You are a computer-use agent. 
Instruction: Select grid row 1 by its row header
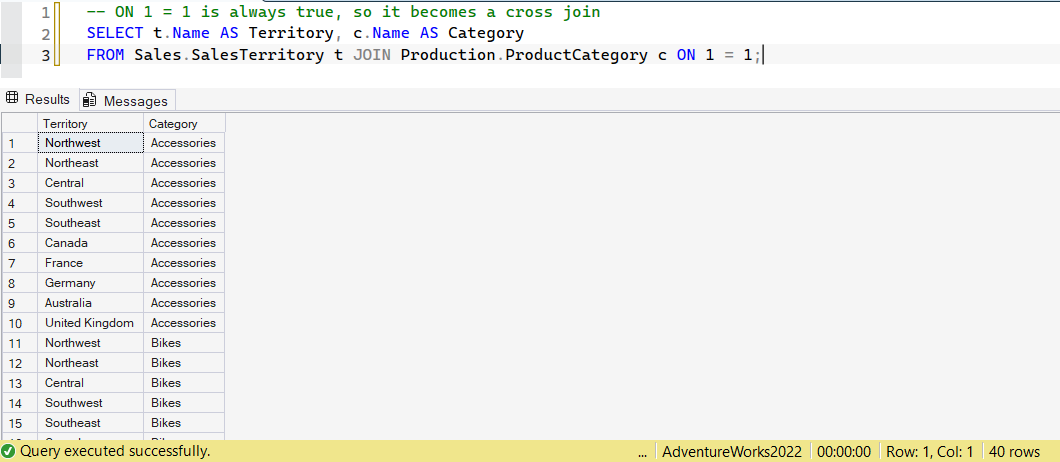point(20,143)
